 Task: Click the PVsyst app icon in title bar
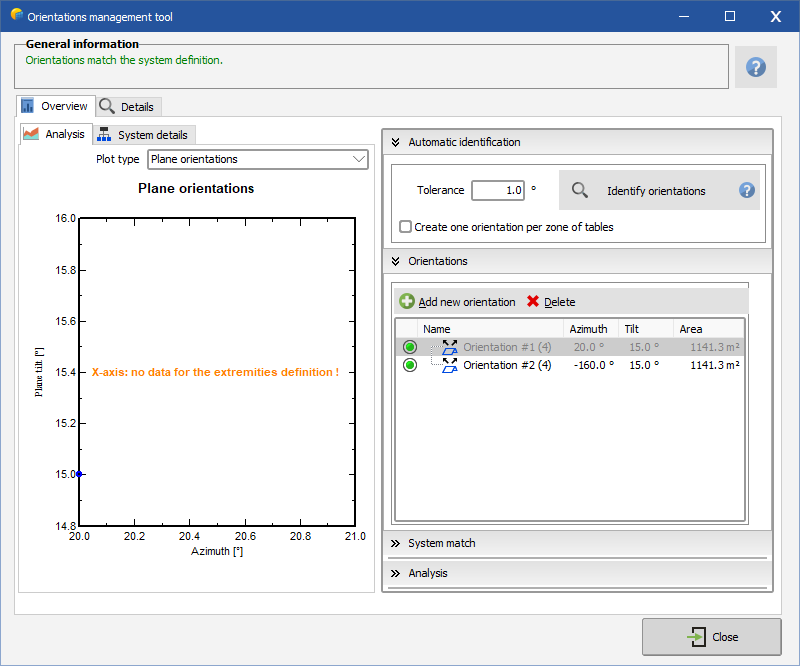point(17,15)
